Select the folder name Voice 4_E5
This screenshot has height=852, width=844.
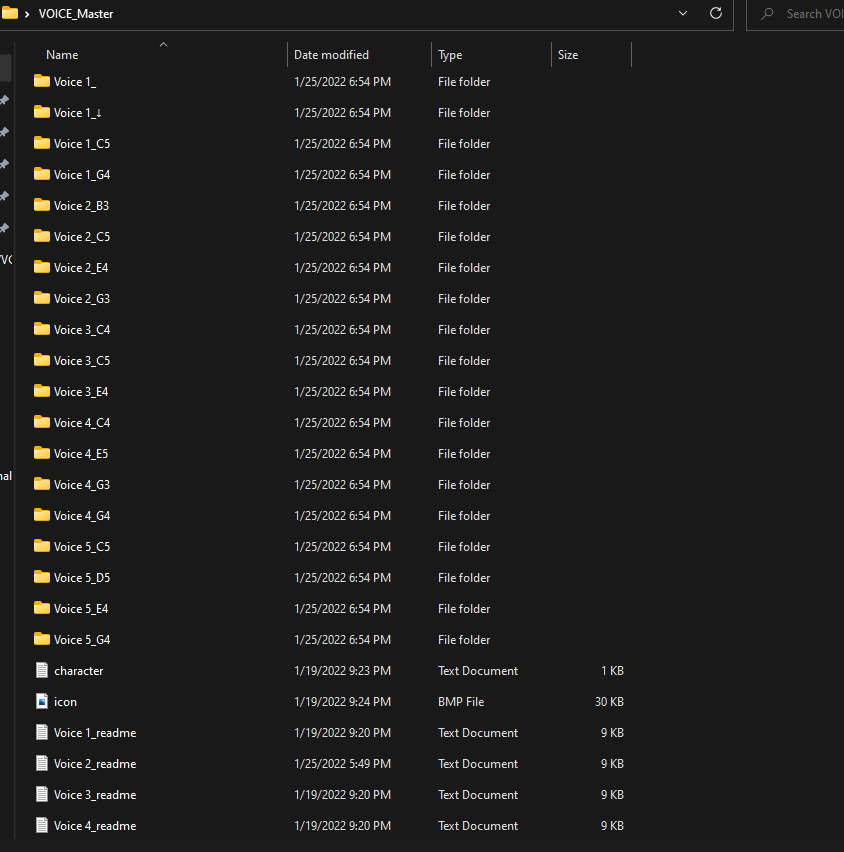(x=81, y=454)
